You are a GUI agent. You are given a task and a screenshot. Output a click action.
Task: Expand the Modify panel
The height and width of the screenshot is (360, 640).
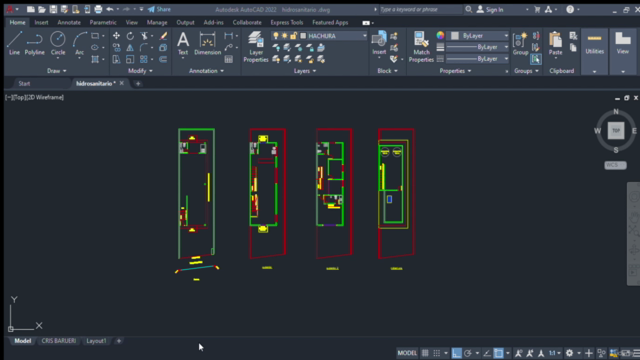pos(140,71)
